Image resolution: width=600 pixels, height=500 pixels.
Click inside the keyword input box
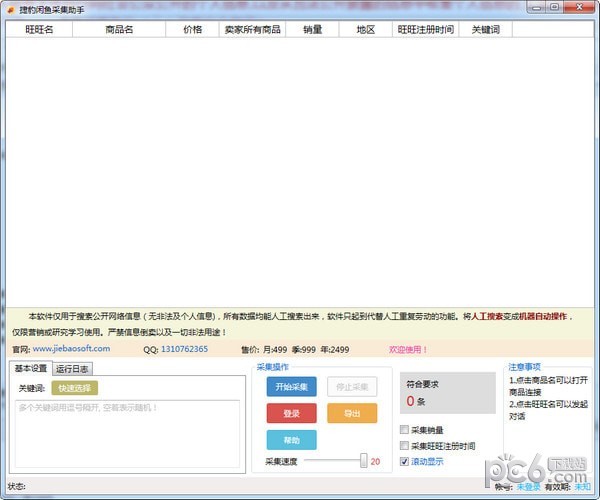click(127, 434)
